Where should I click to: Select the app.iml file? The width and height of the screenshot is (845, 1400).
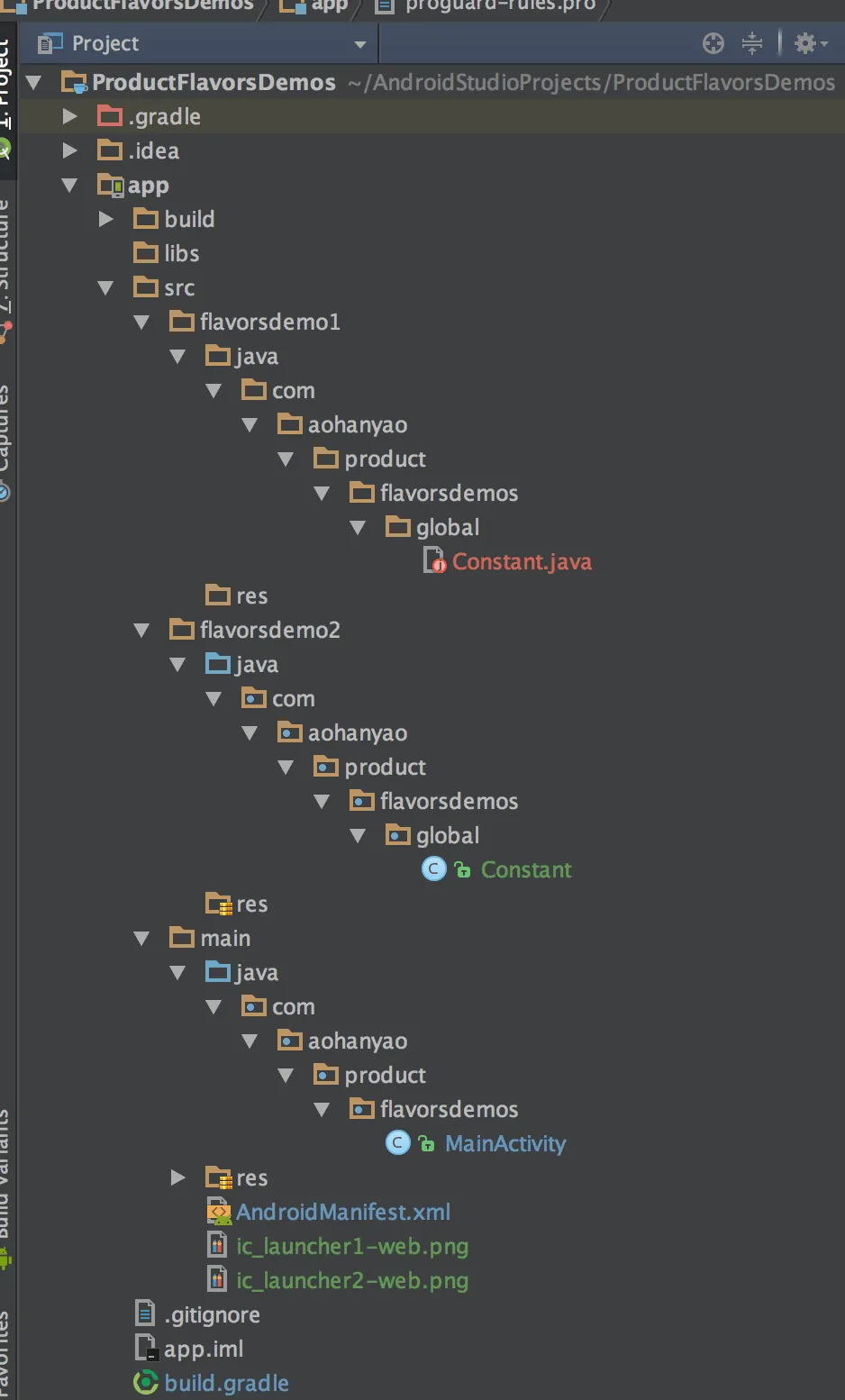(x=204, y=1350)
